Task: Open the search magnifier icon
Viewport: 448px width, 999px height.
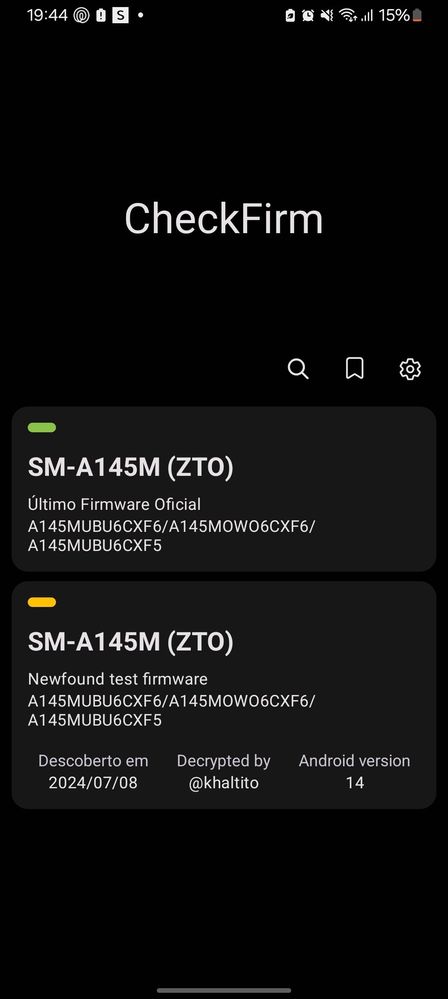Action: click(x=298, y=369)
